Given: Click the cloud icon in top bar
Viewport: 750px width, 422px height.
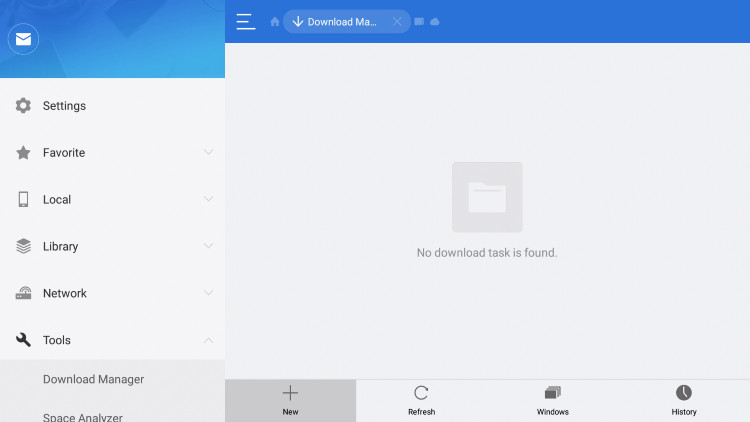Looking at the screenshot, I should pyautogui.click(x=435, y=22).
